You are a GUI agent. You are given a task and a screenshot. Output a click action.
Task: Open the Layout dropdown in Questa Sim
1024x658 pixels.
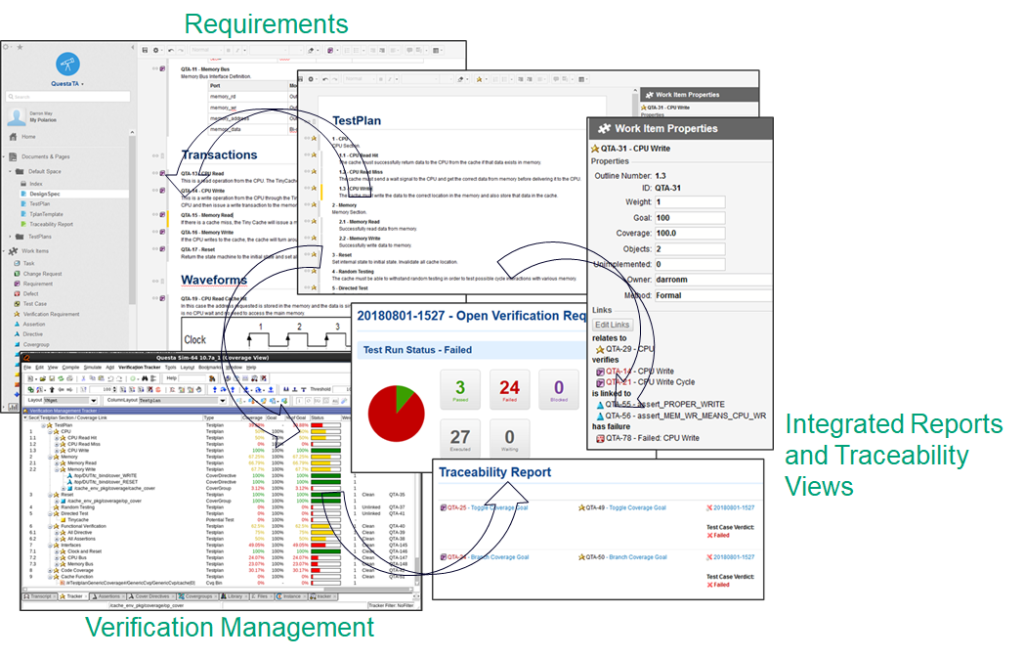pyautogui.click(x=70, y=400)
